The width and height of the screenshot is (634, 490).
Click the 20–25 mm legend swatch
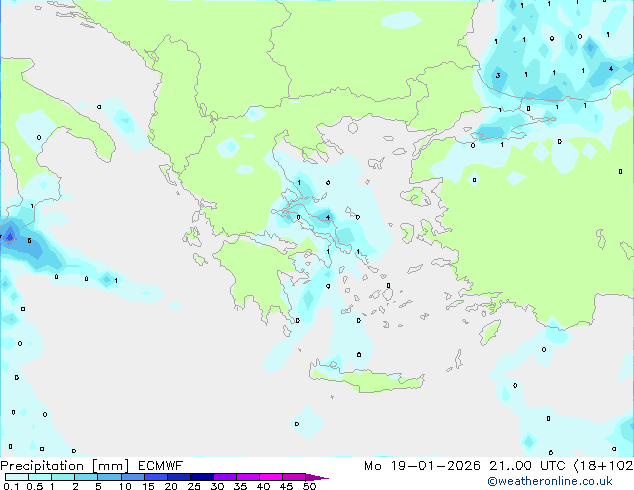178,477
